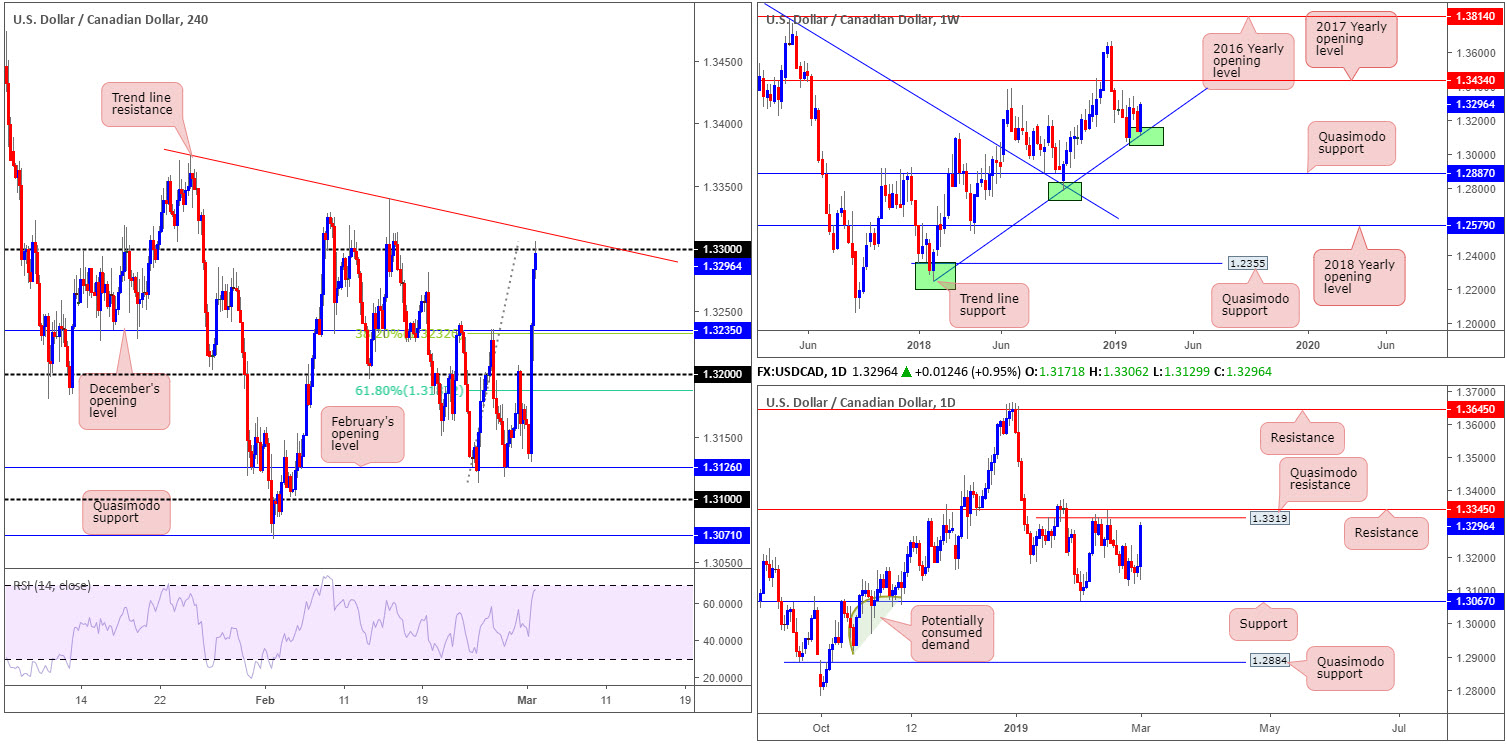Click 'Oct' on the daily chart date axis
Image resolution: width=1507 pixels, height=747 pixels.
[821, 729]
